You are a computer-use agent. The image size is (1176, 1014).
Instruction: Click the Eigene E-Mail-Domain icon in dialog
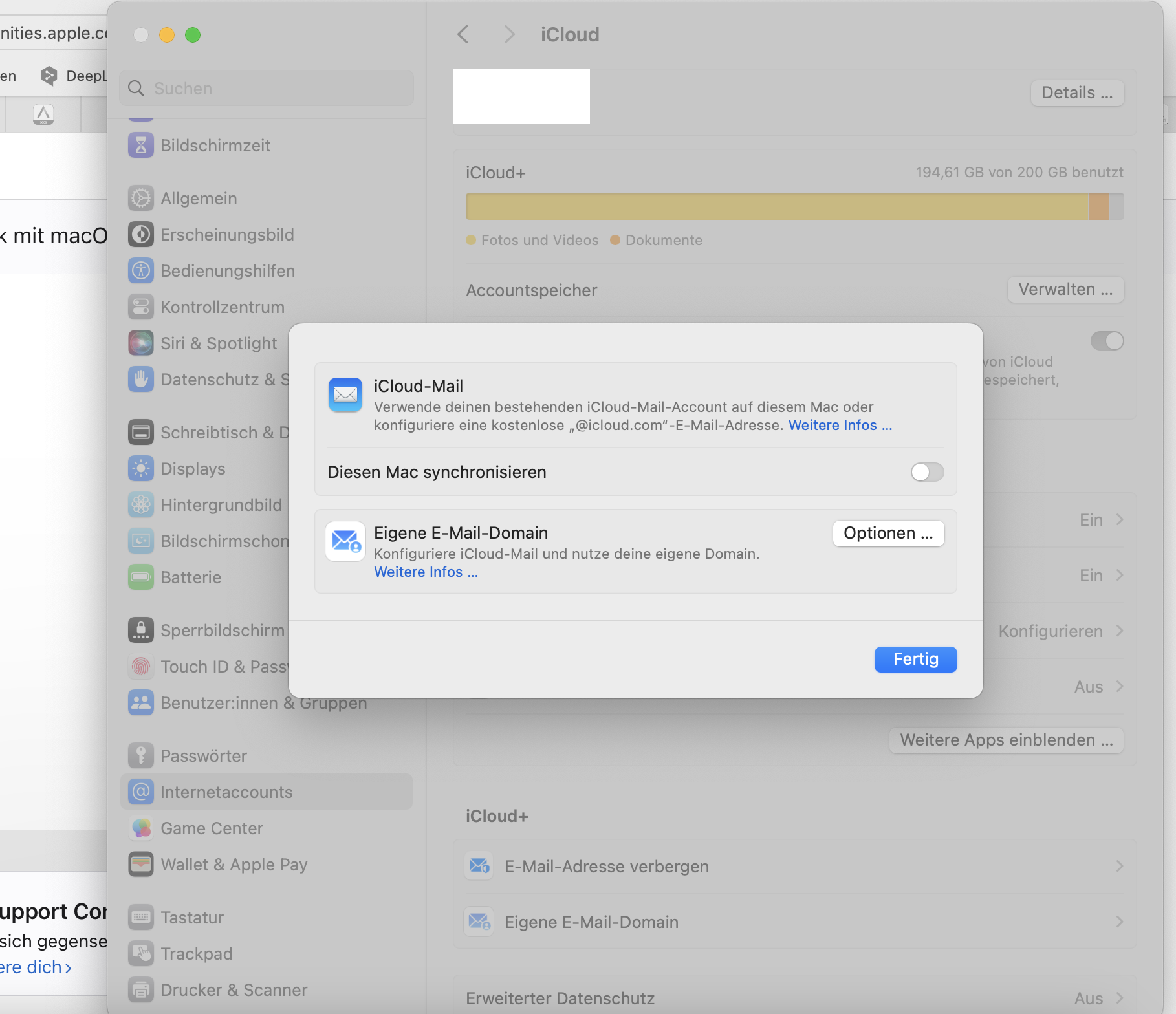click(x=345, y=541)
